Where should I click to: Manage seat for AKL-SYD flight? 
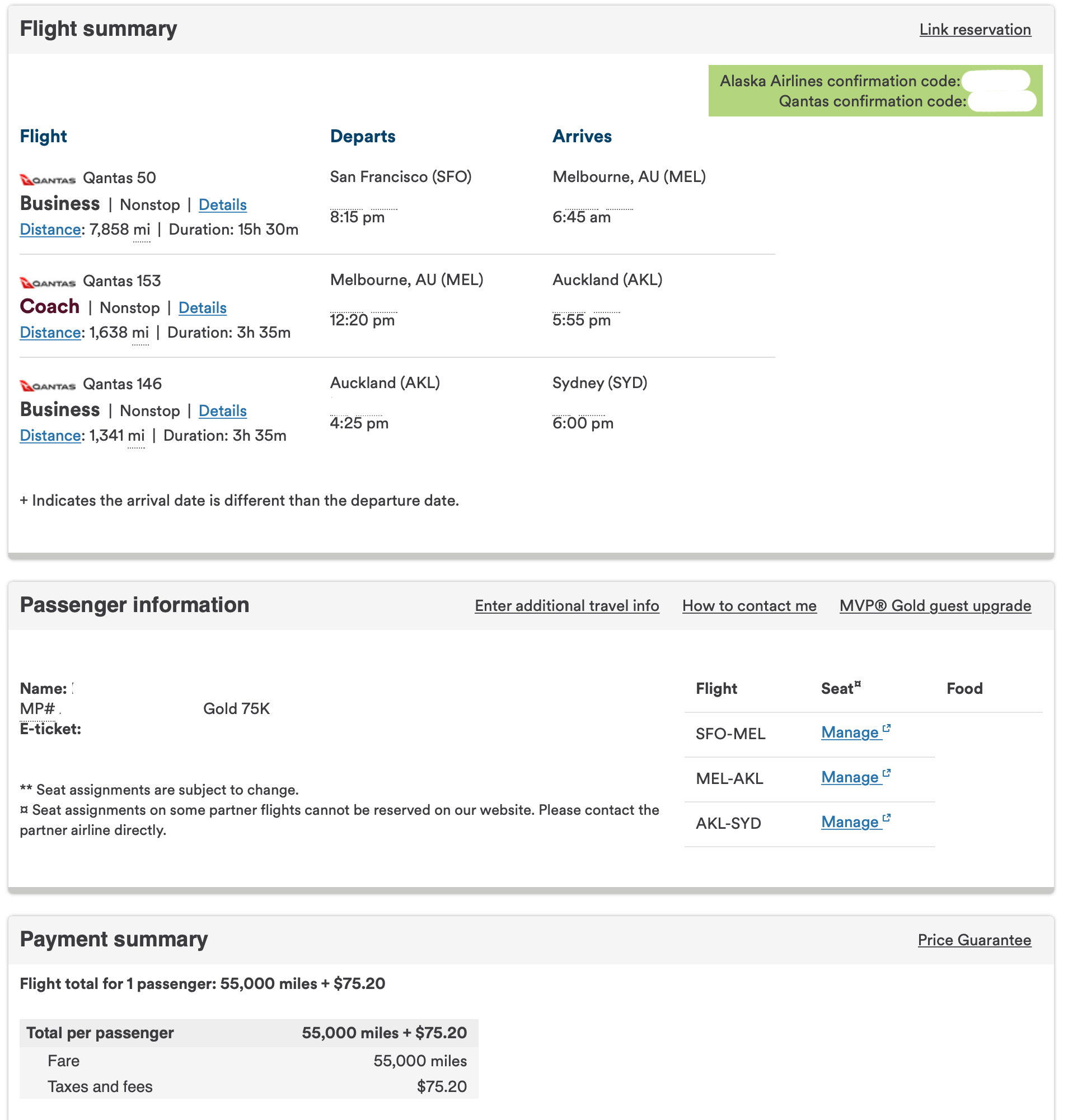pyautogui.click(x=850, y=822)
